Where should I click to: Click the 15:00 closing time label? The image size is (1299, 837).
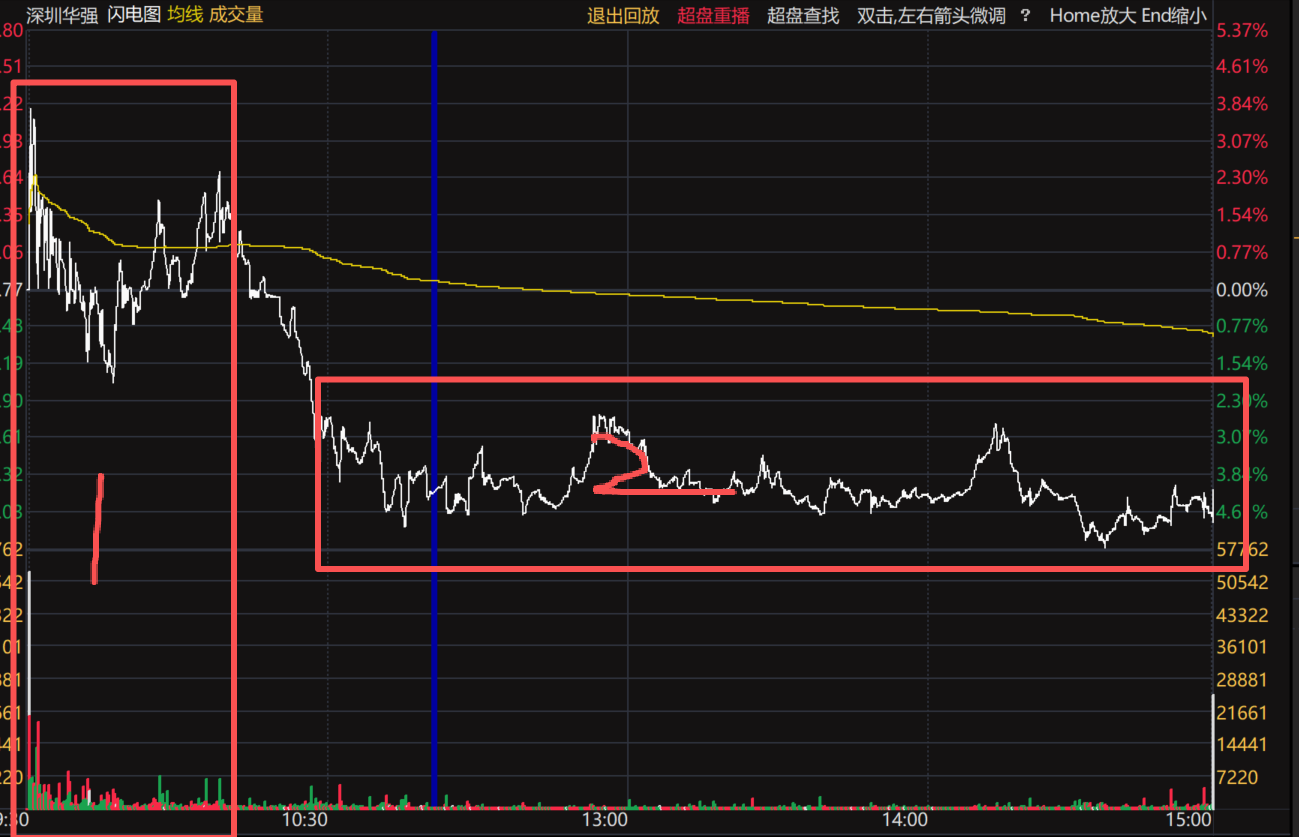click(x=1187, y=820)
